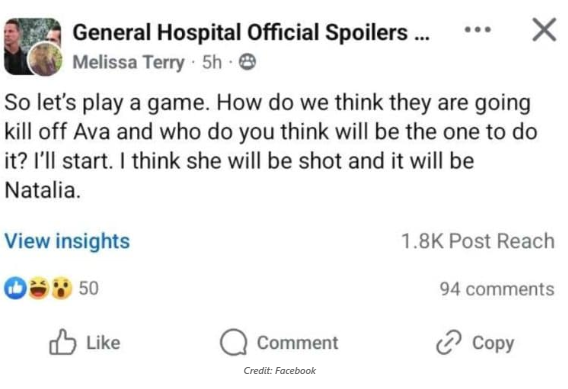Open the 94 comments link
This screenshot has width=568, height=389.
(497, 289)
